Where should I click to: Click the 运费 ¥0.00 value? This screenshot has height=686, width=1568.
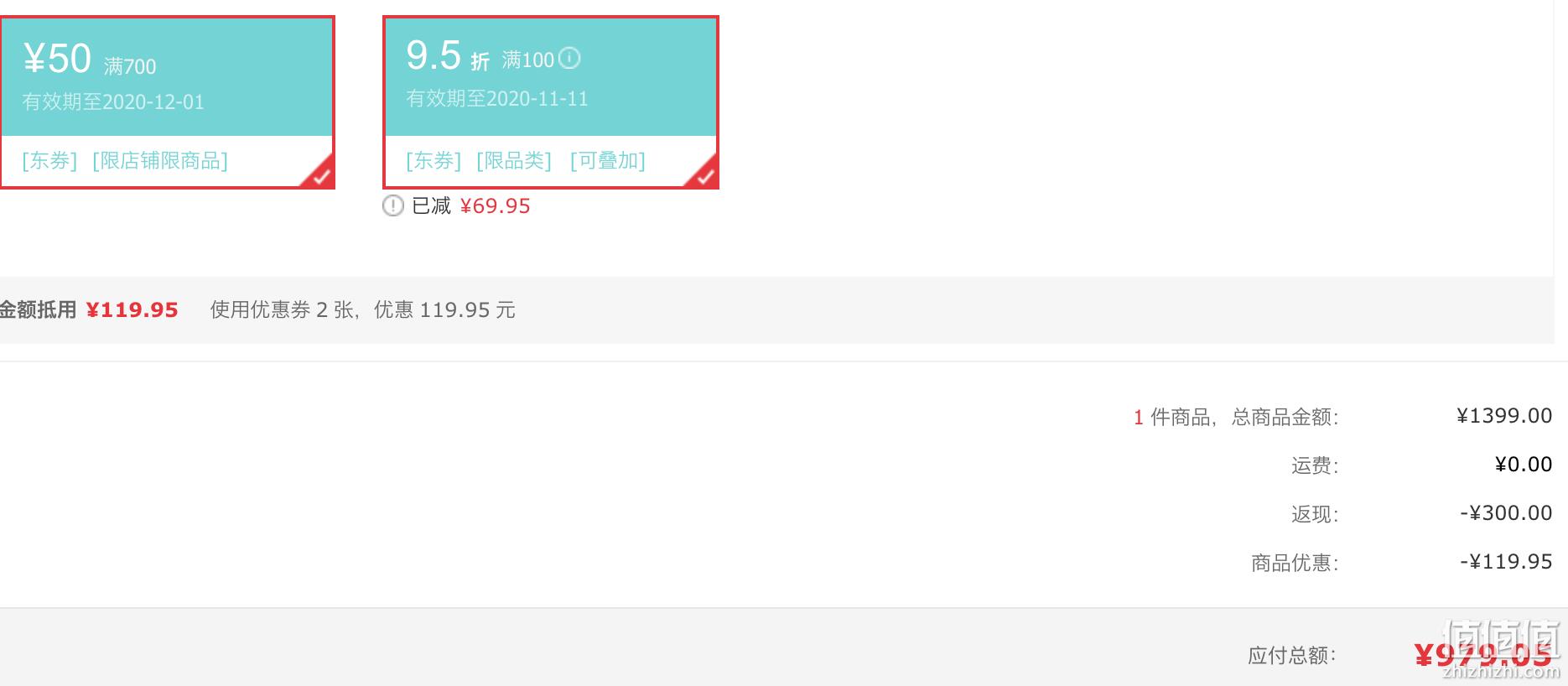click(x=1524, y=465)
